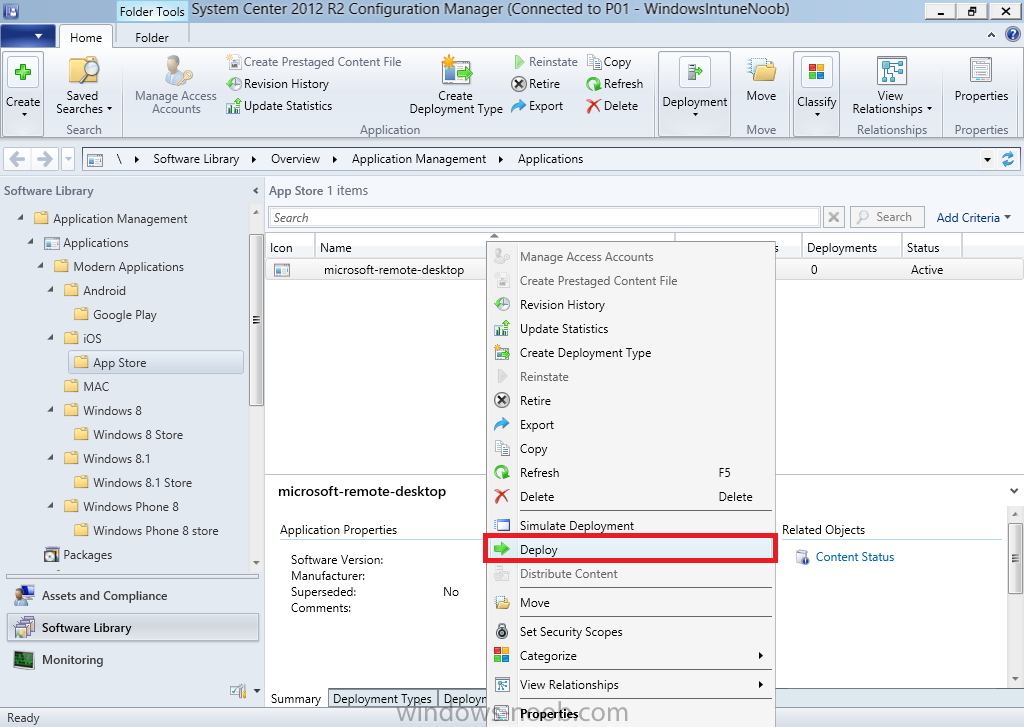Screen dimensions: 1024x727
Task: Click the Export arrow in the ribbon
Action: [x=519, y=106]
